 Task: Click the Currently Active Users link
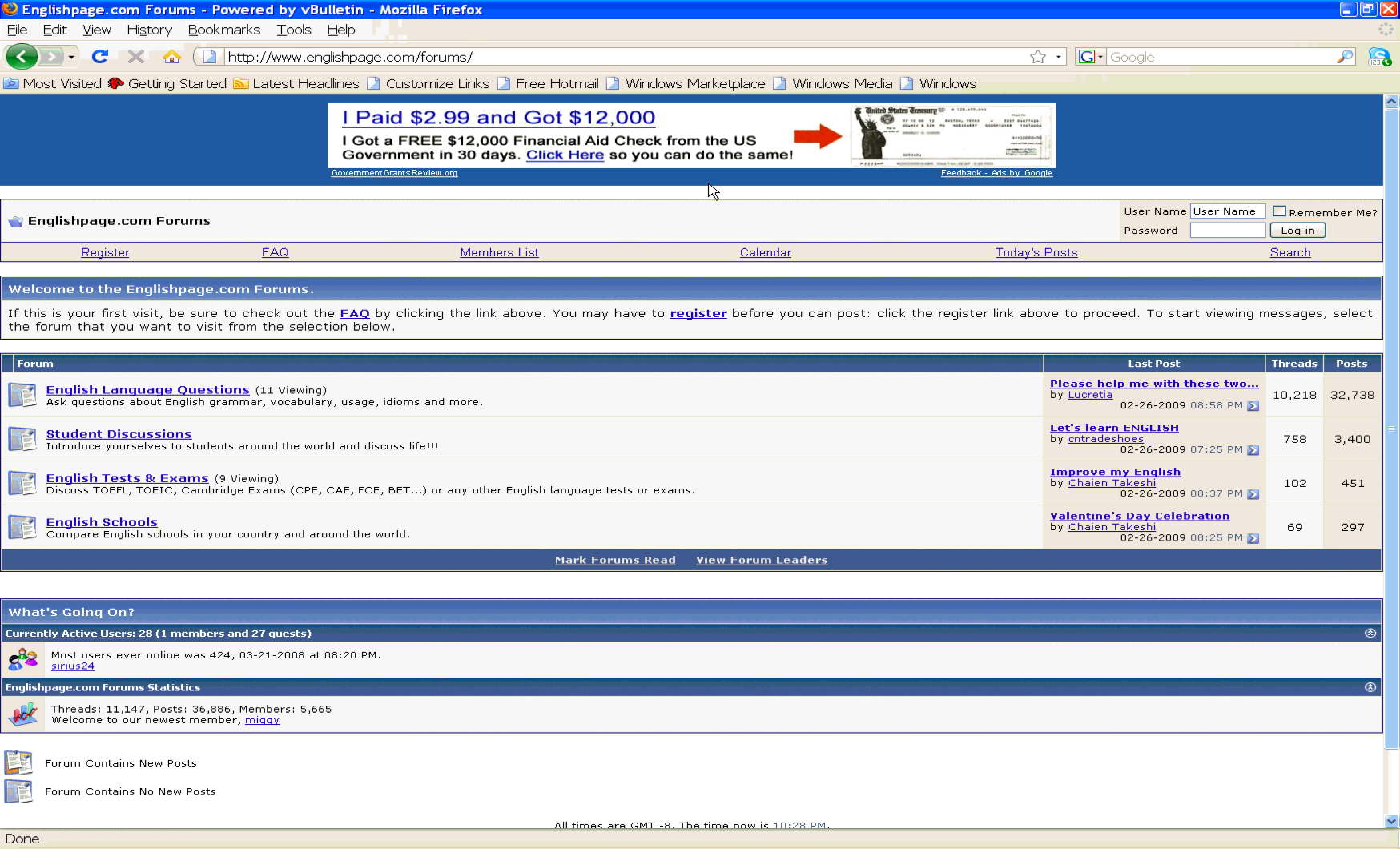tap(69, 633)
